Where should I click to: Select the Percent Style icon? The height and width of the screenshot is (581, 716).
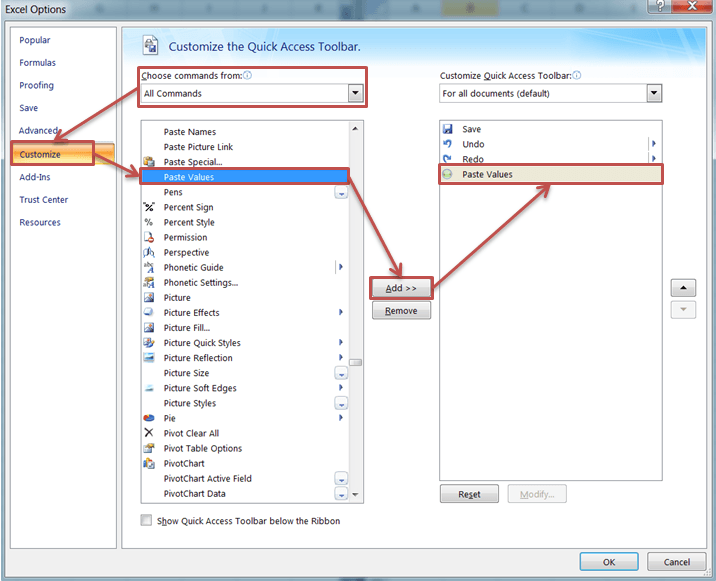pyautogui.click(x=149, y=222)
